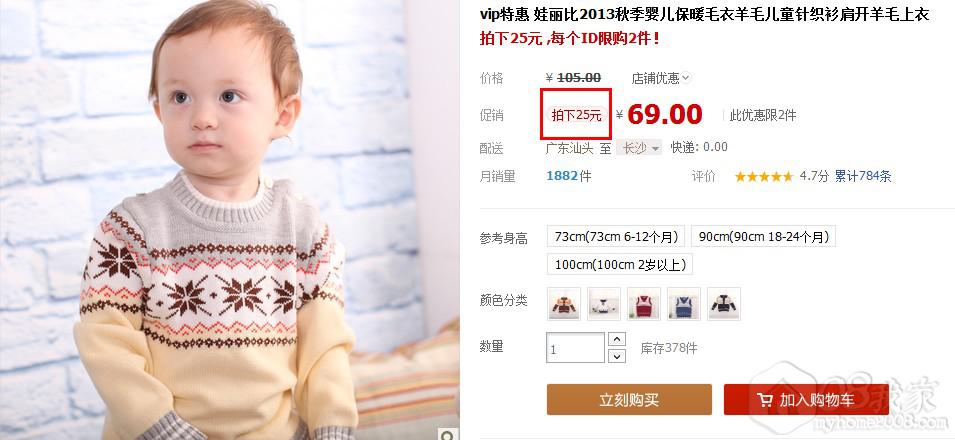Open the 累计784条 reviews link
Screen dimensions: 955x440
[862, 177]
